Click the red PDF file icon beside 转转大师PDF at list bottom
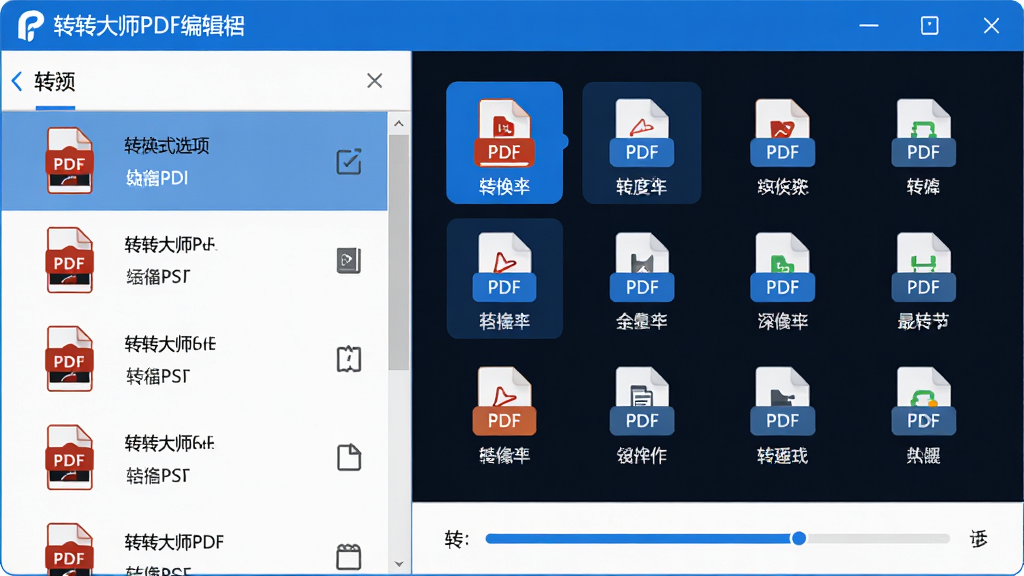Image resolution: width=1024 pixels, height=576 pixels. point(69,550)
